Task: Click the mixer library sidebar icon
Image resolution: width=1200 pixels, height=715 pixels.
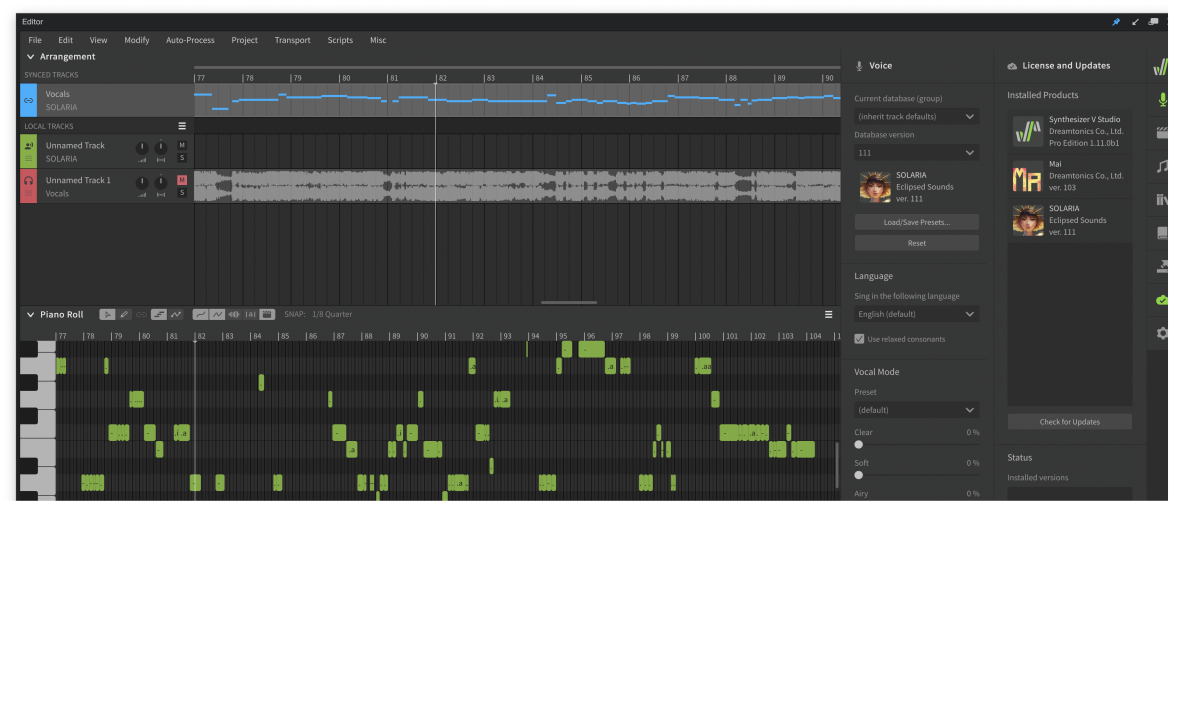Action: tap(1162, 199)
